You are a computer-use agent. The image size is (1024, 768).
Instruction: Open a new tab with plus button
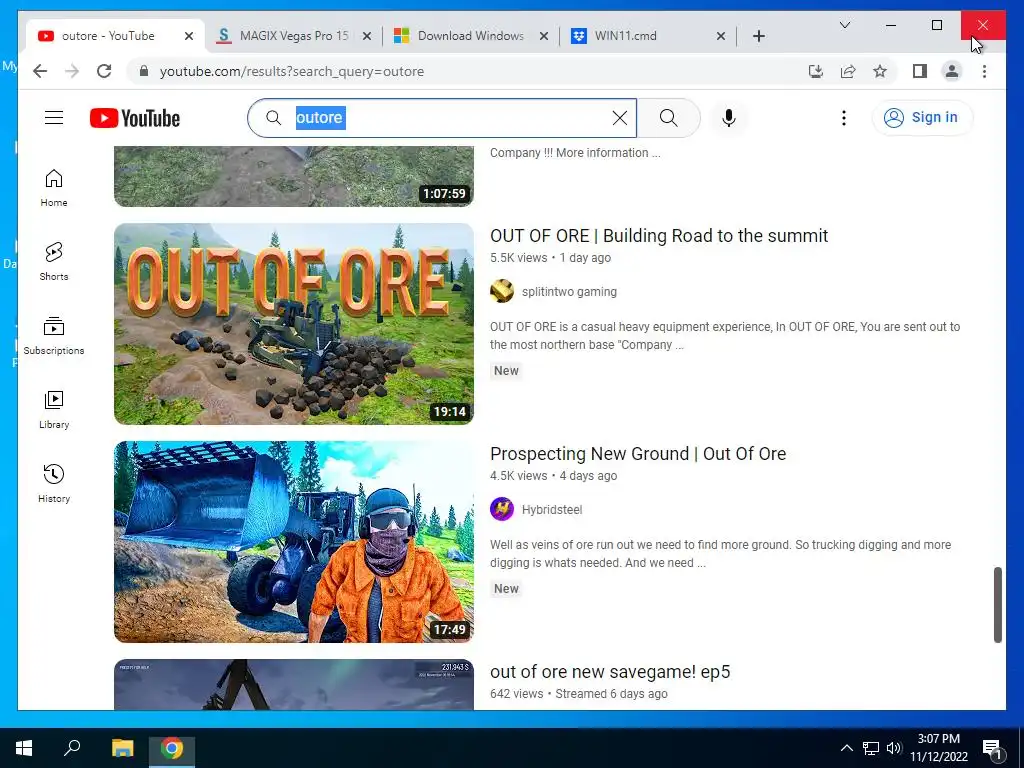tap(758, 36)
